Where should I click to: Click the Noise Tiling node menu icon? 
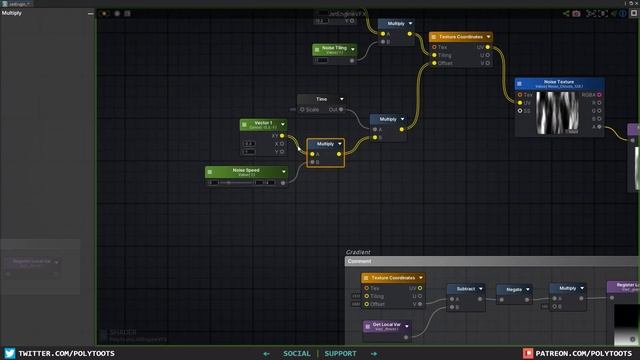317,50
